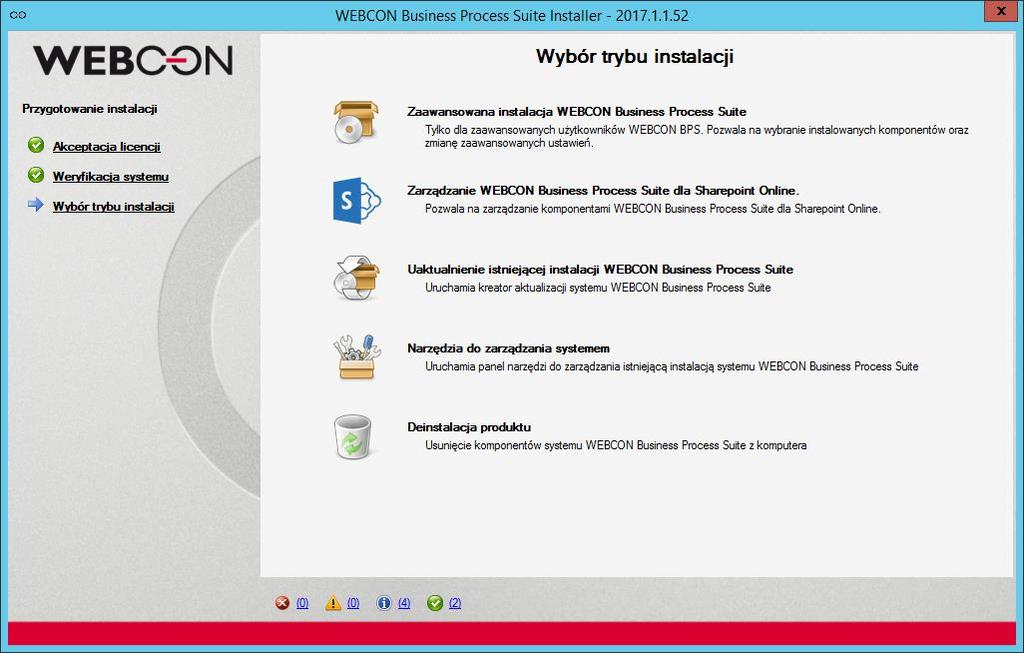The image size is (1024, 653).
Task: Click the system management toolbox icon
Action: tap(357, 357)
